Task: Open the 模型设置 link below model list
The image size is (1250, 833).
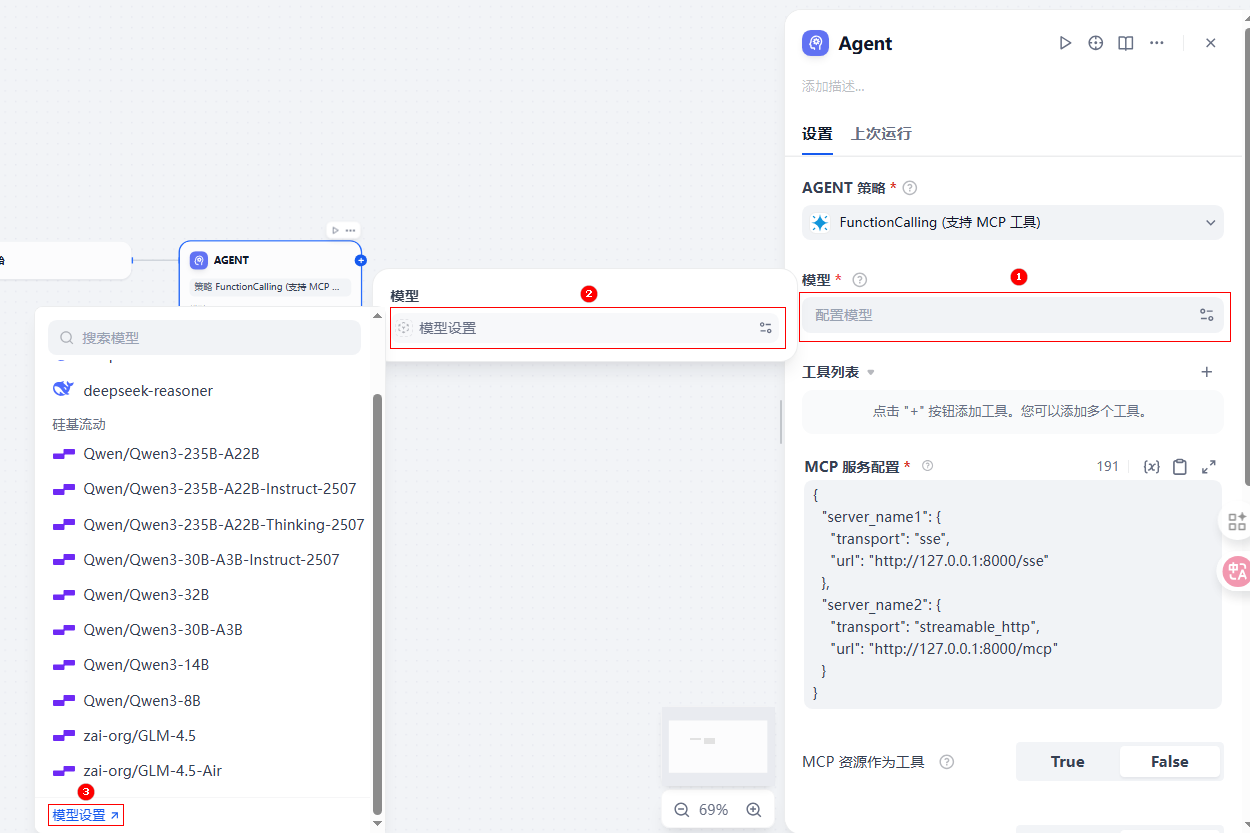Action: pos(86,815)
